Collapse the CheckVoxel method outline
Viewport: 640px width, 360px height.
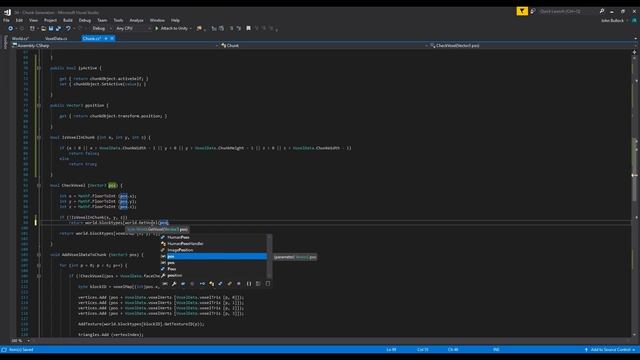click(39, 185)
